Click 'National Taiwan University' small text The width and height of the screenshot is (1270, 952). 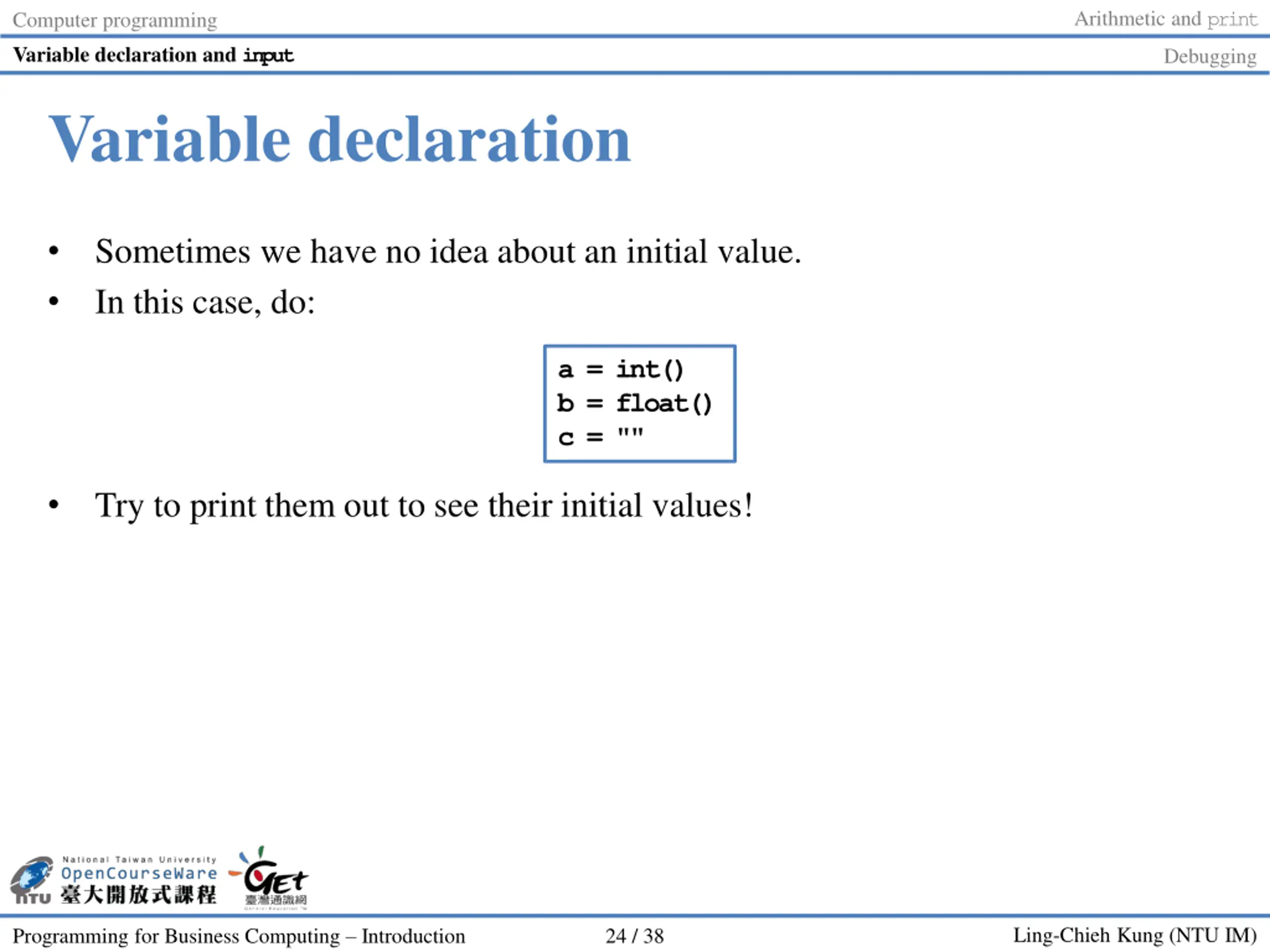[139, 860]
